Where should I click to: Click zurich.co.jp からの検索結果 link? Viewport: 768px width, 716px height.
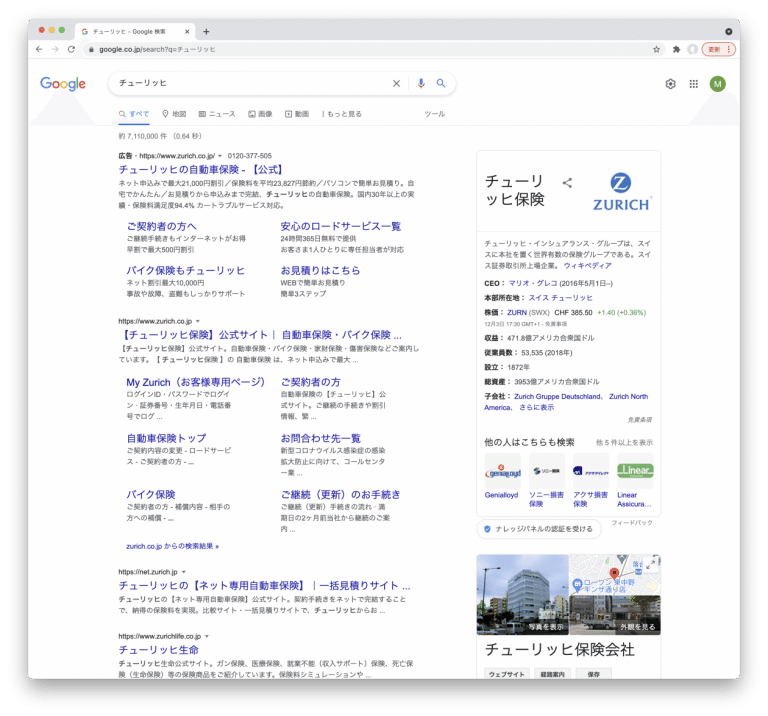[172, 546]
